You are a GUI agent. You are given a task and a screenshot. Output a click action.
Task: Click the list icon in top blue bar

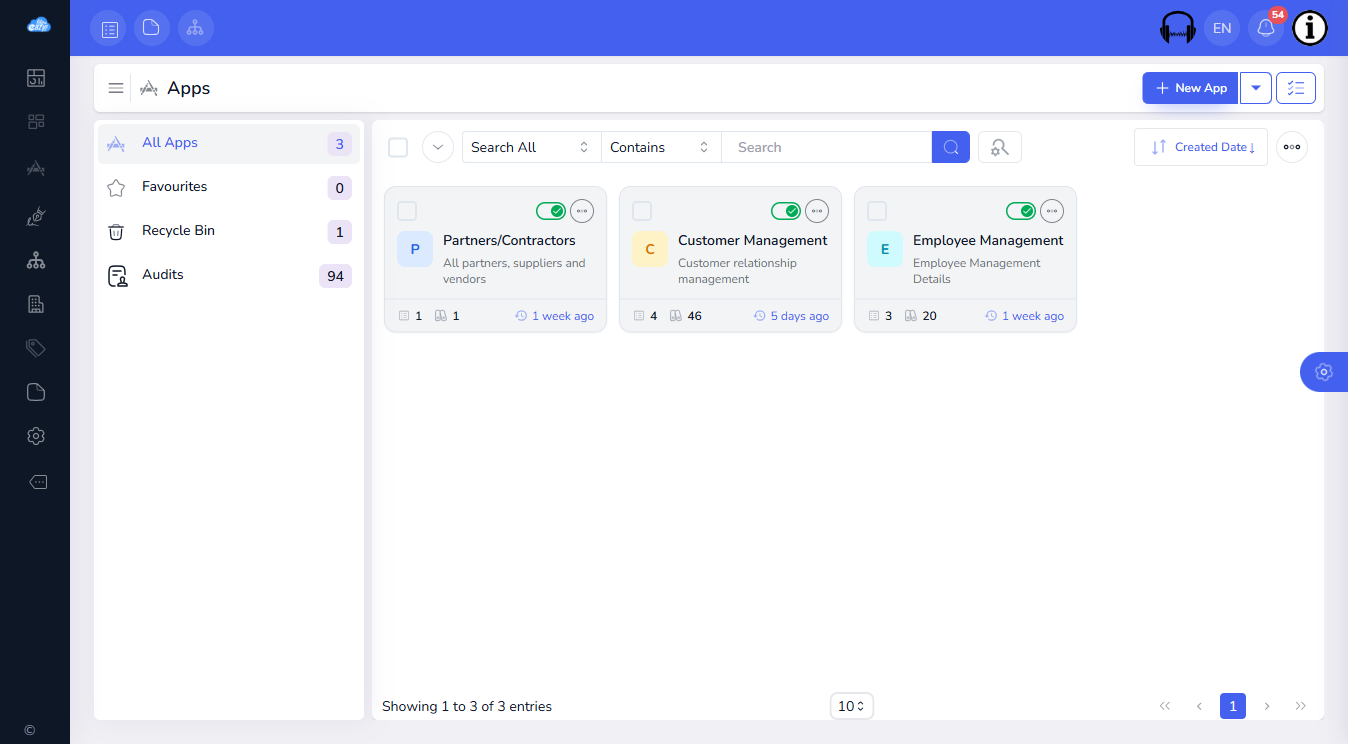point(108,28)
